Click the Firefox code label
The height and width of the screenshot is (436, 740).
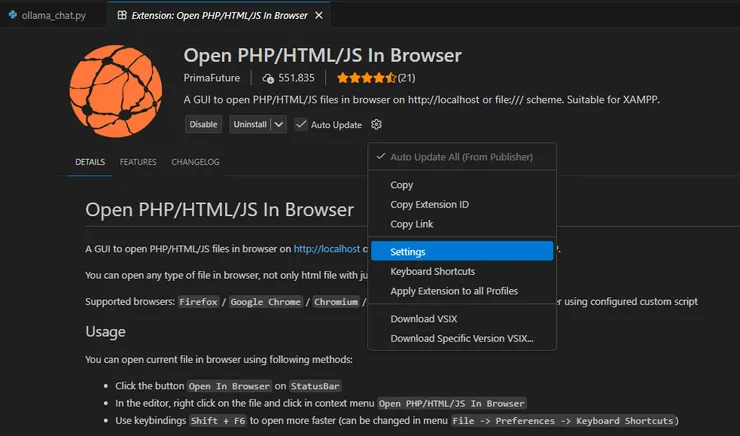tap(198, 302)
